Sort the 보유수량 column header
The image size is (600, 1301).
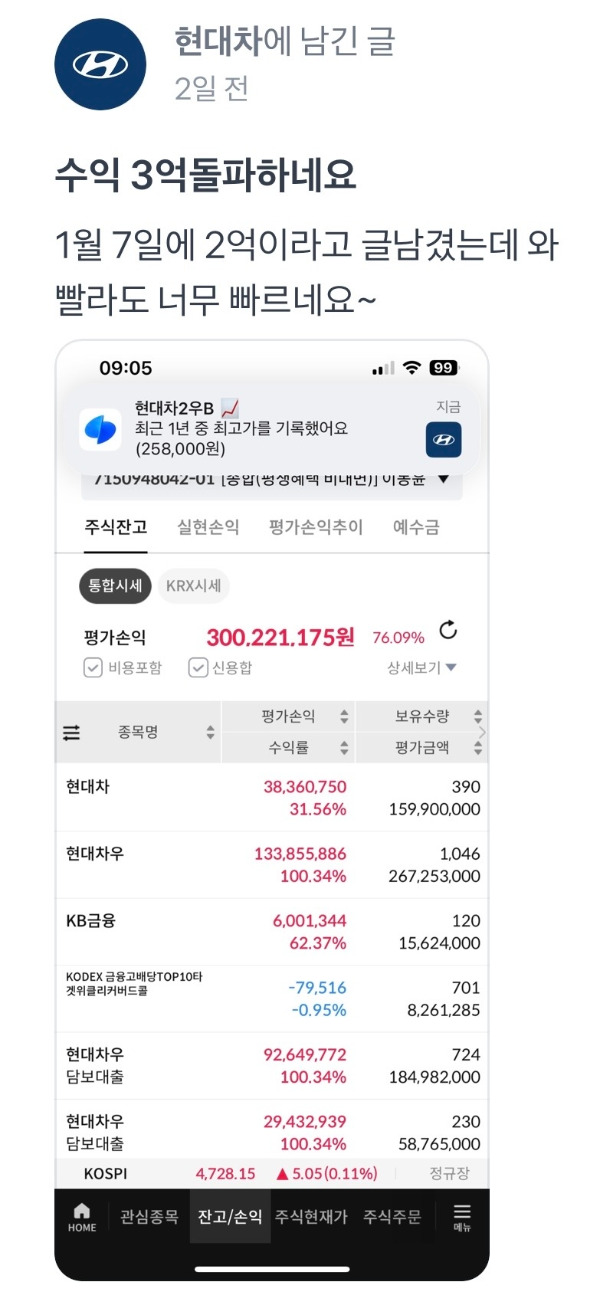pyautogui.click(x=420, y=716)
